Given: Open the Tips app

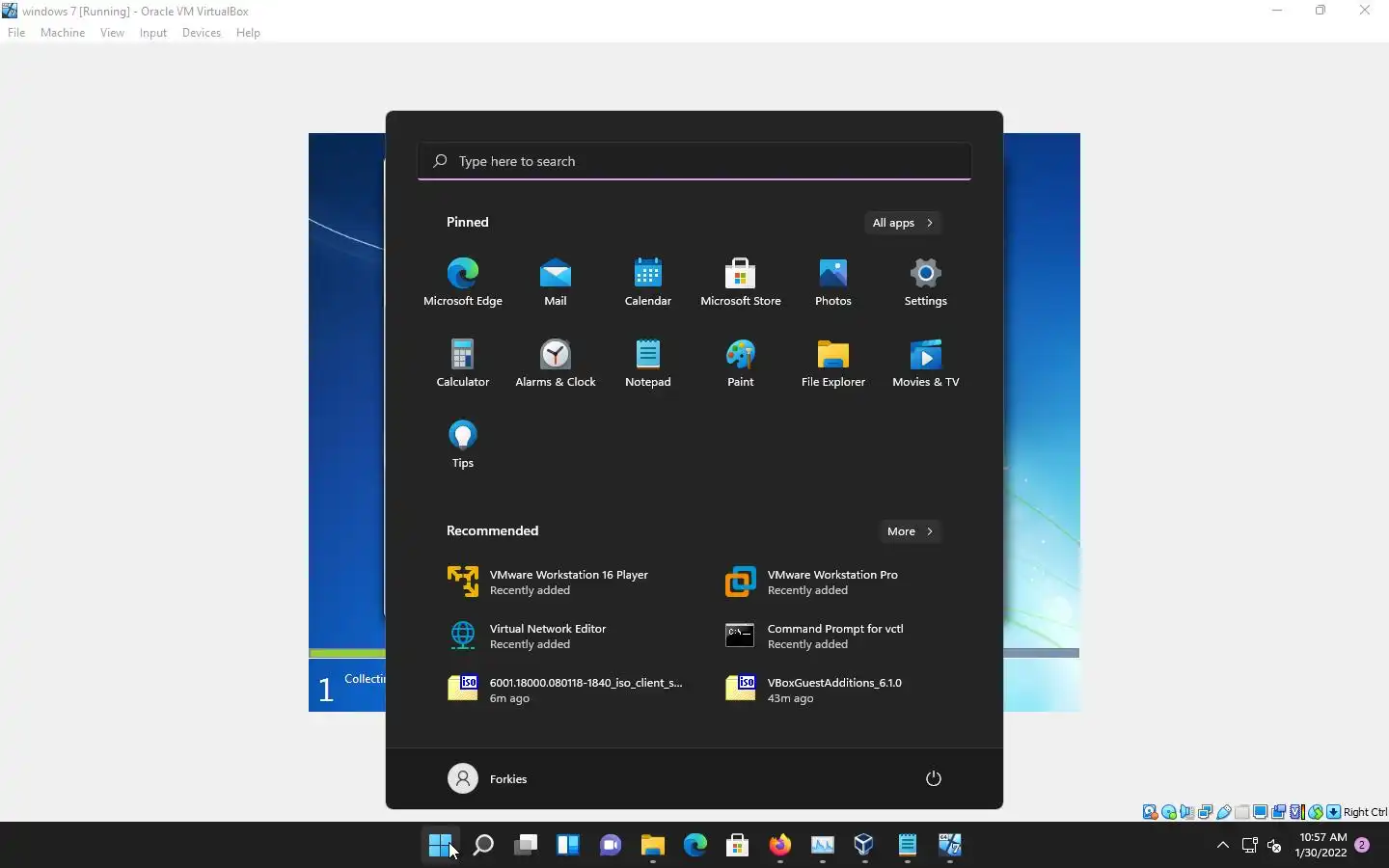Looking at the screenshot, I should coord(463,444).
